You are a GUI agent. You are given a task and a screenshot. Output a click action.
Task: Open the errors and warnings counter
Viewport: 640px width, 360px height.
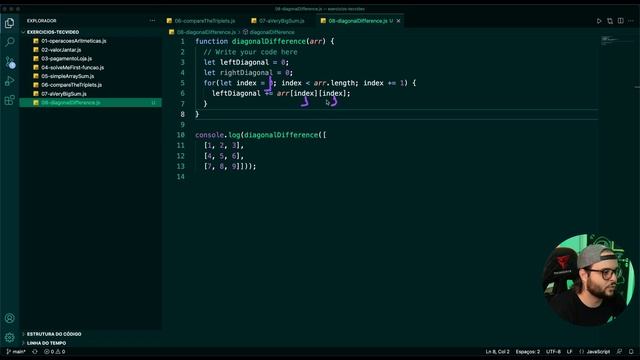tap(55, 351)
